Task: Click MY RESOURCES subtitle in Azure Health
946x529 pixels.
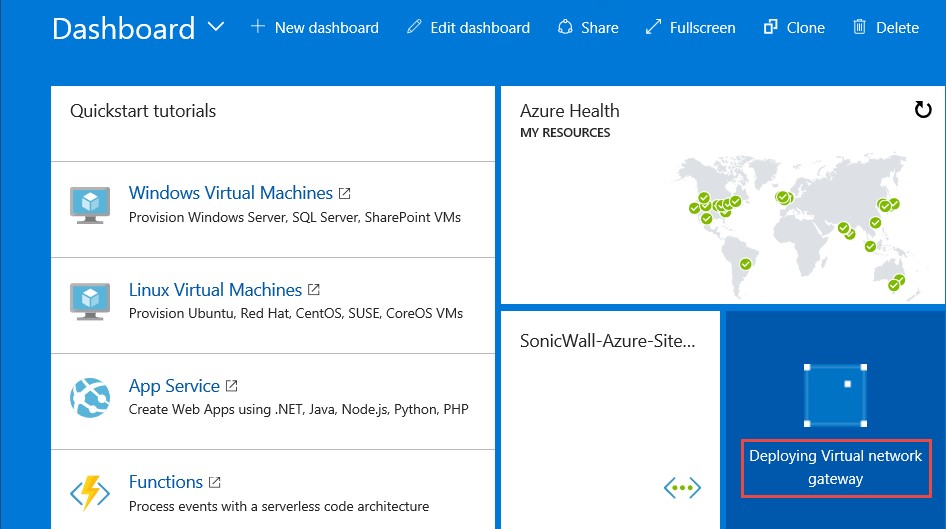Action: click(x=565, y=133)
